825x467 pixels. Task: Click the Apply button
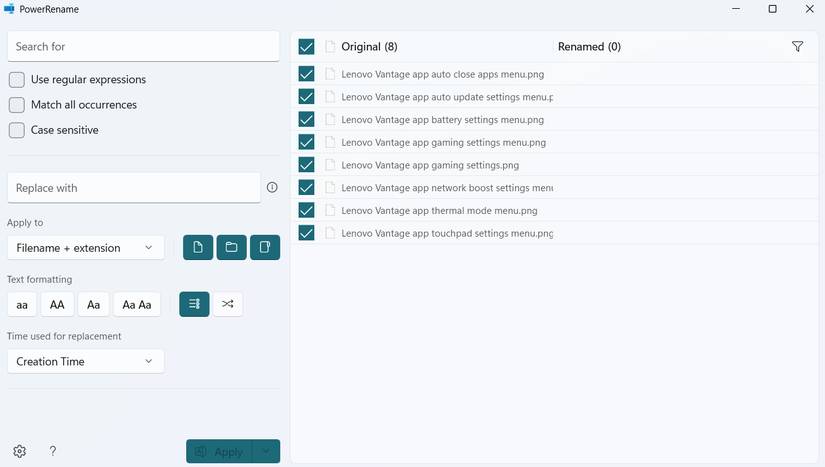click(219, 451)
